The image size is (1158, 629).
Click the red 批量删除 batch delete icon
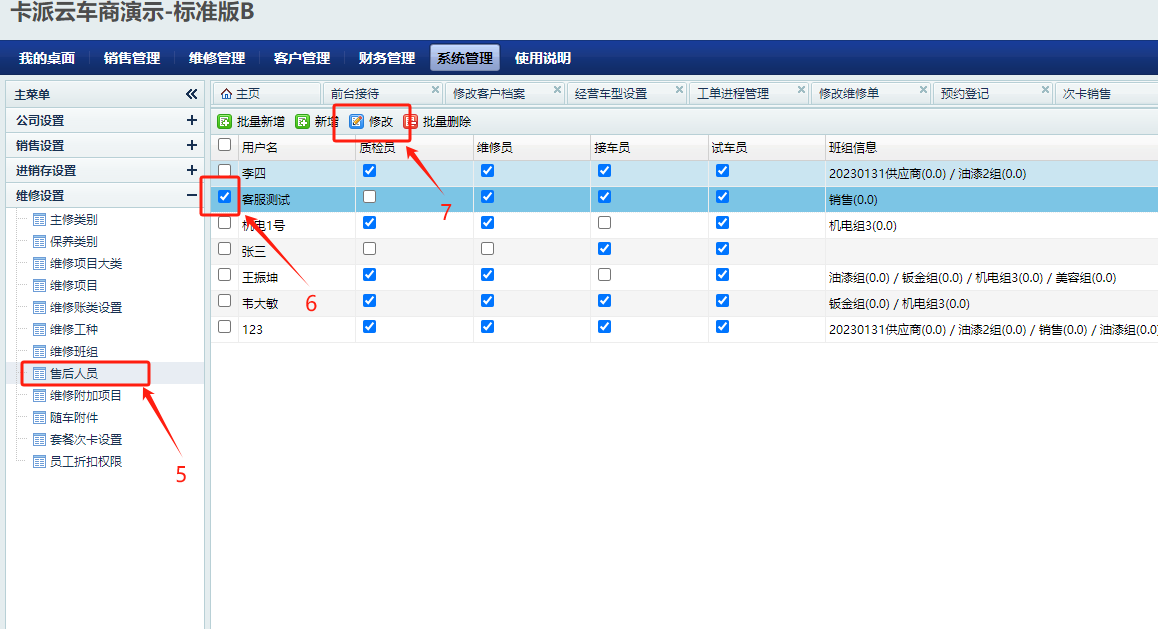tap(410, 122)
